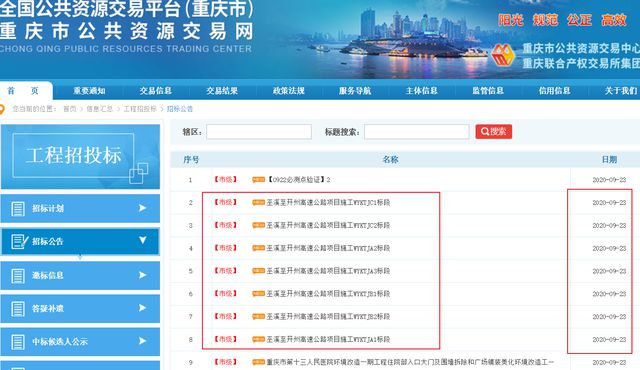Viewport: 640px width, 370px height.
Task: Click the 工程招投标 breadcrumb link
Action: (x=140, y=109)
